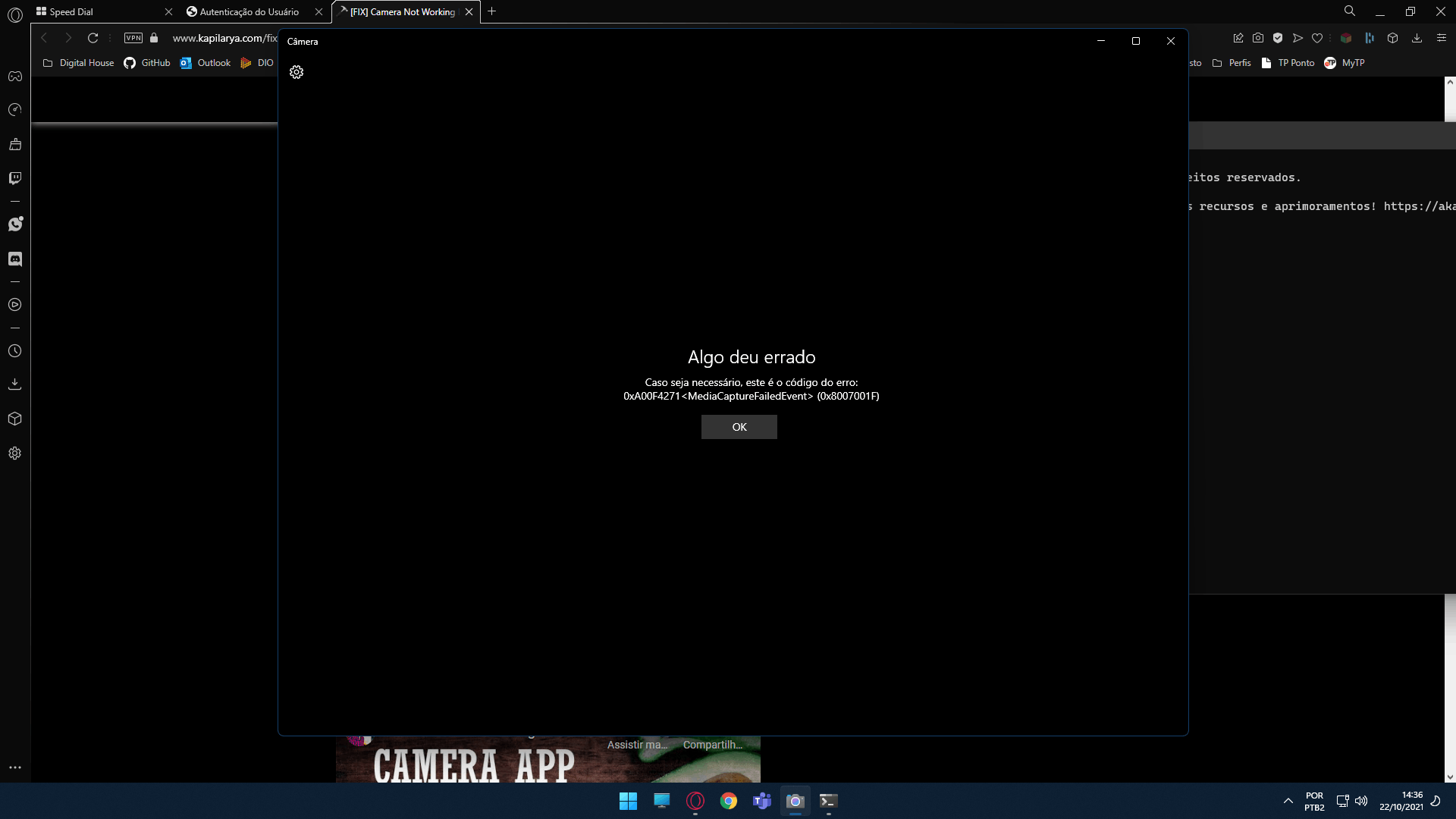1456x819 pixels.
Task: Open Extensions cube icon in sidebar
Action: tap(15, 419)
